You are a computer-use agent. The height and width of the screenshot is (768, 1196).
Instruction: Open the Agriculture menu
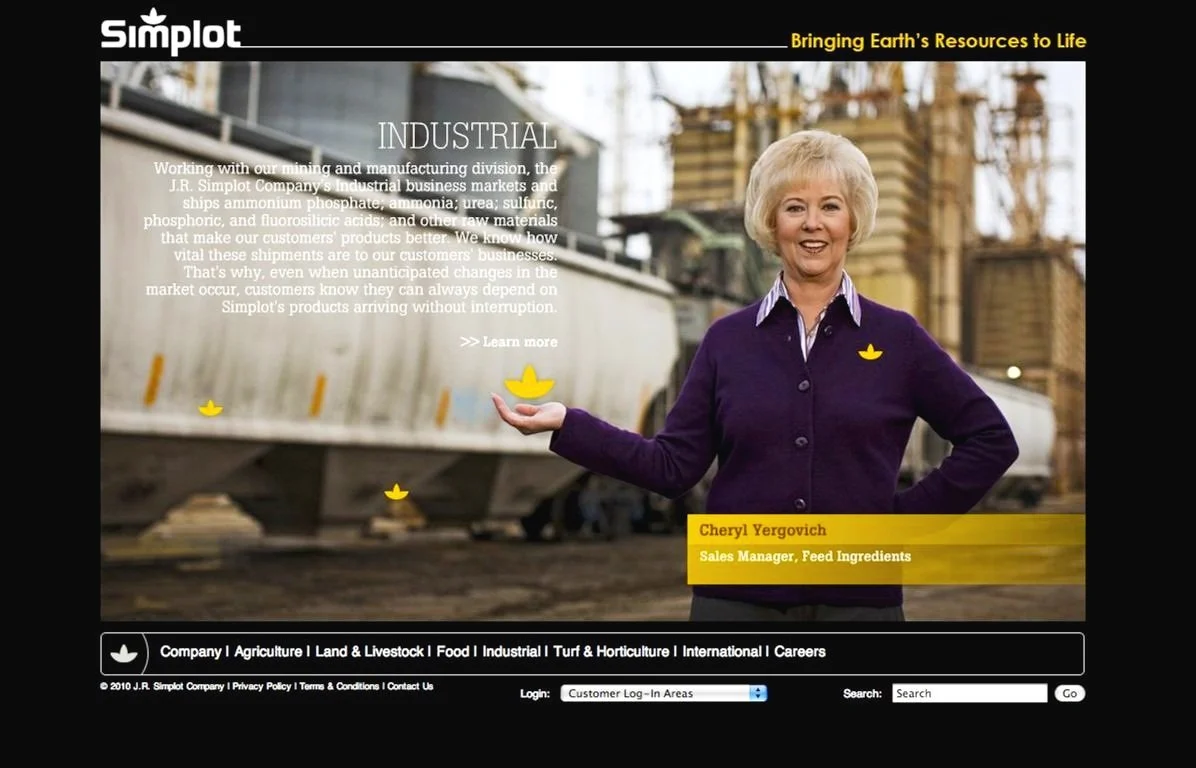(x=268, y=652)
